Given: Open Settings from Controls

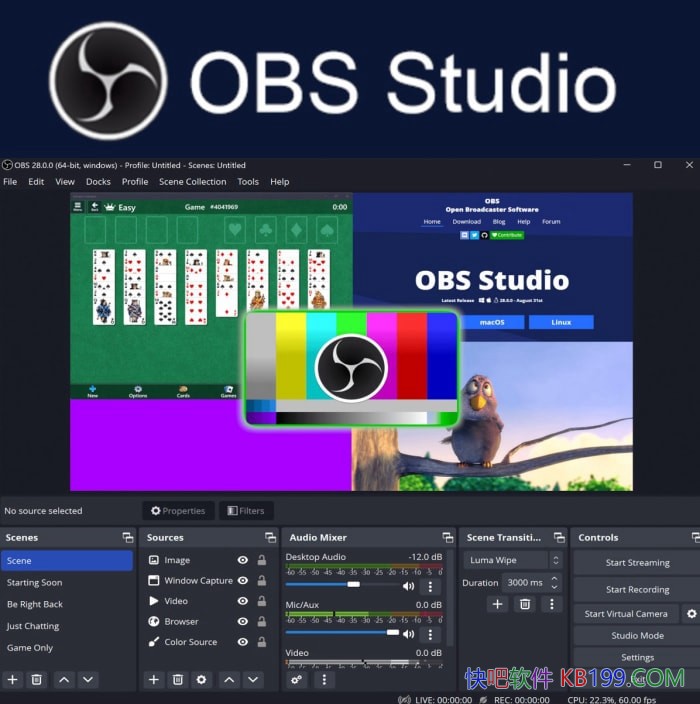Looking at the screenshot, I should click(x=637, y=657).
